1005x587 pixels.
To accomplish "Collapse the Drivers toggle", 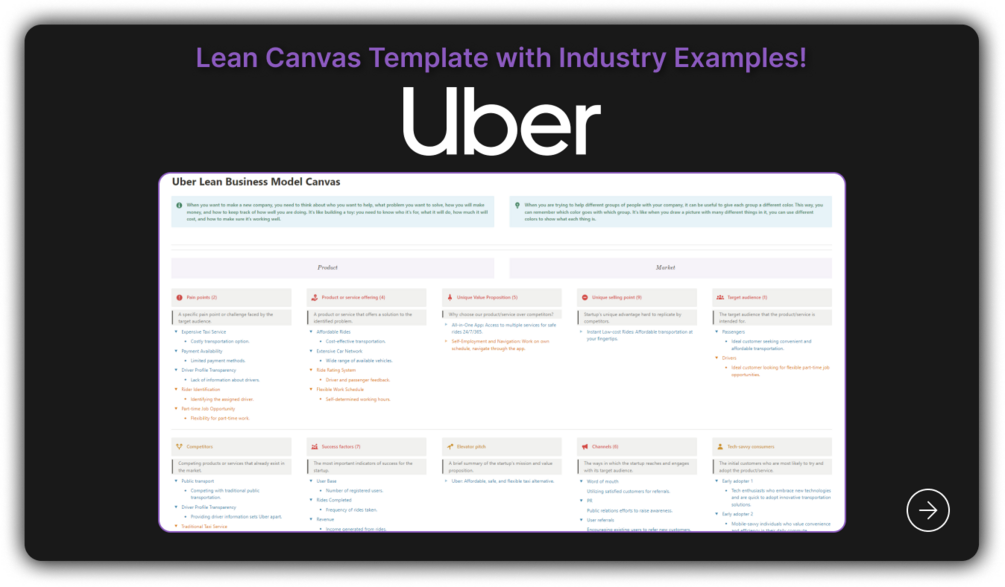I will click(x=717, y=358).
